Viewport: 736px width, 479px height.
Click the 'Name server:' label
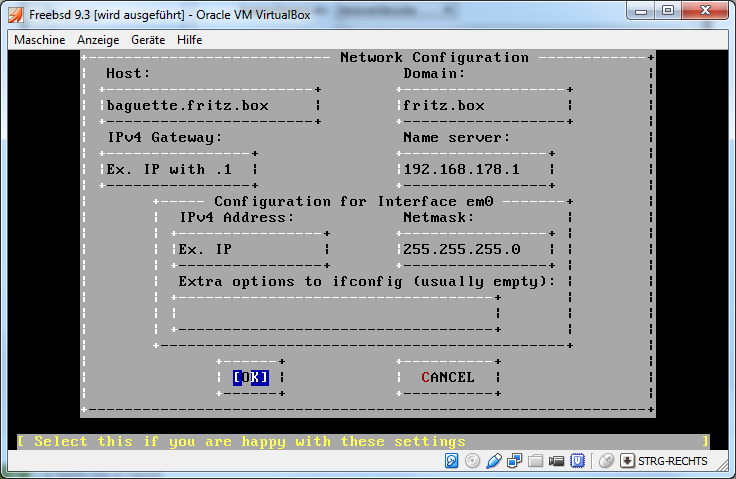pyautogui.click(x=456, y=137)
